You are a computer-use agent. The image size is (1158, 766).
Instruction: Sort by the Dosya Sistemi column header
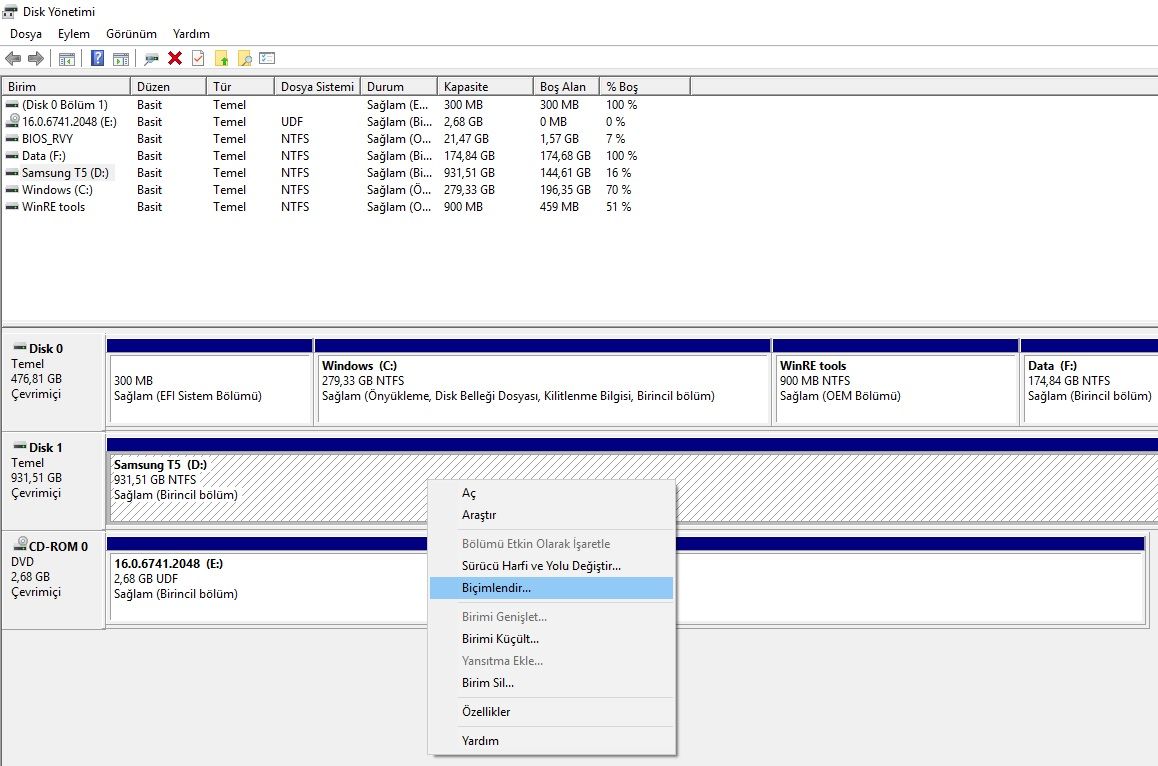(x=318, y=86)
